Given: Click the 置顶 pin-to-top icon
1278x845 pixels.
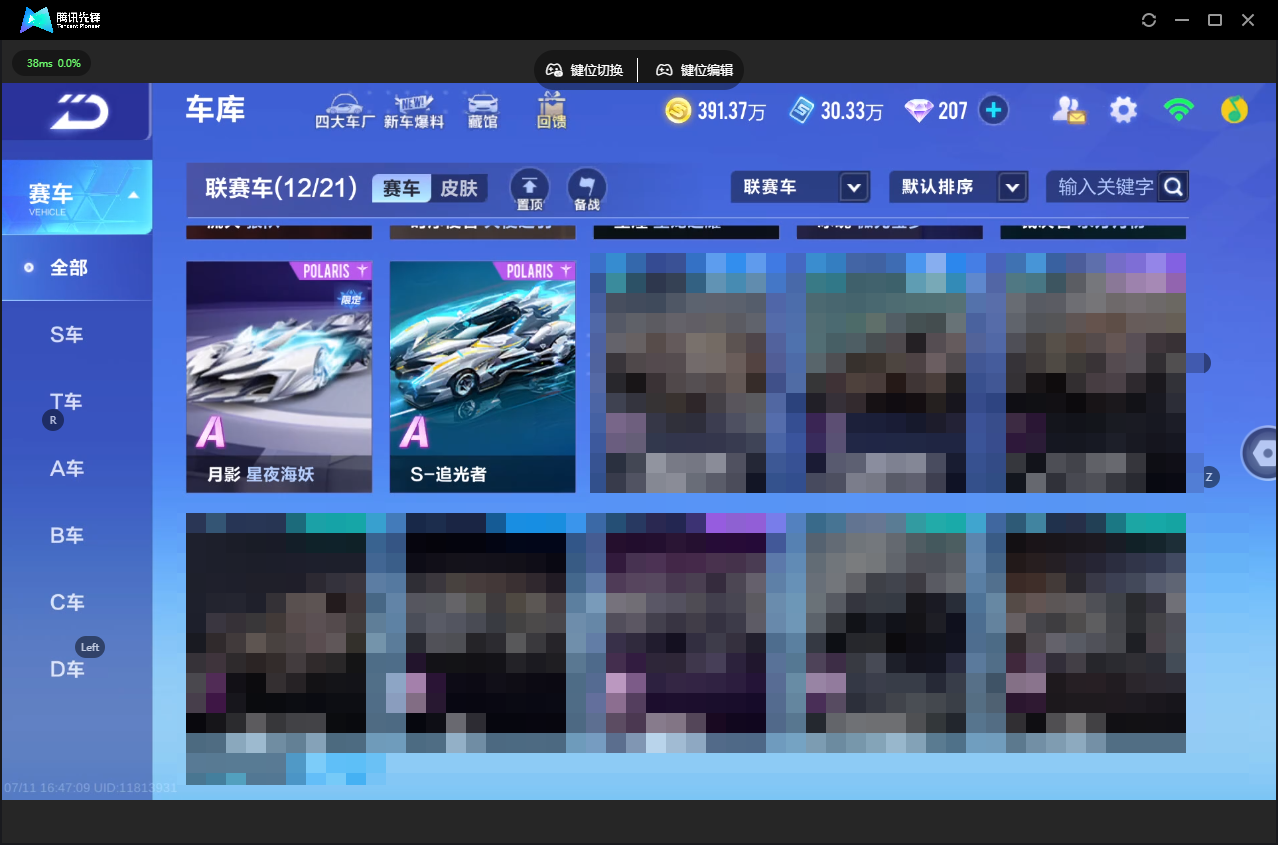Looking at the screenshot, I should pyautogui.click(x=530, y=187).
